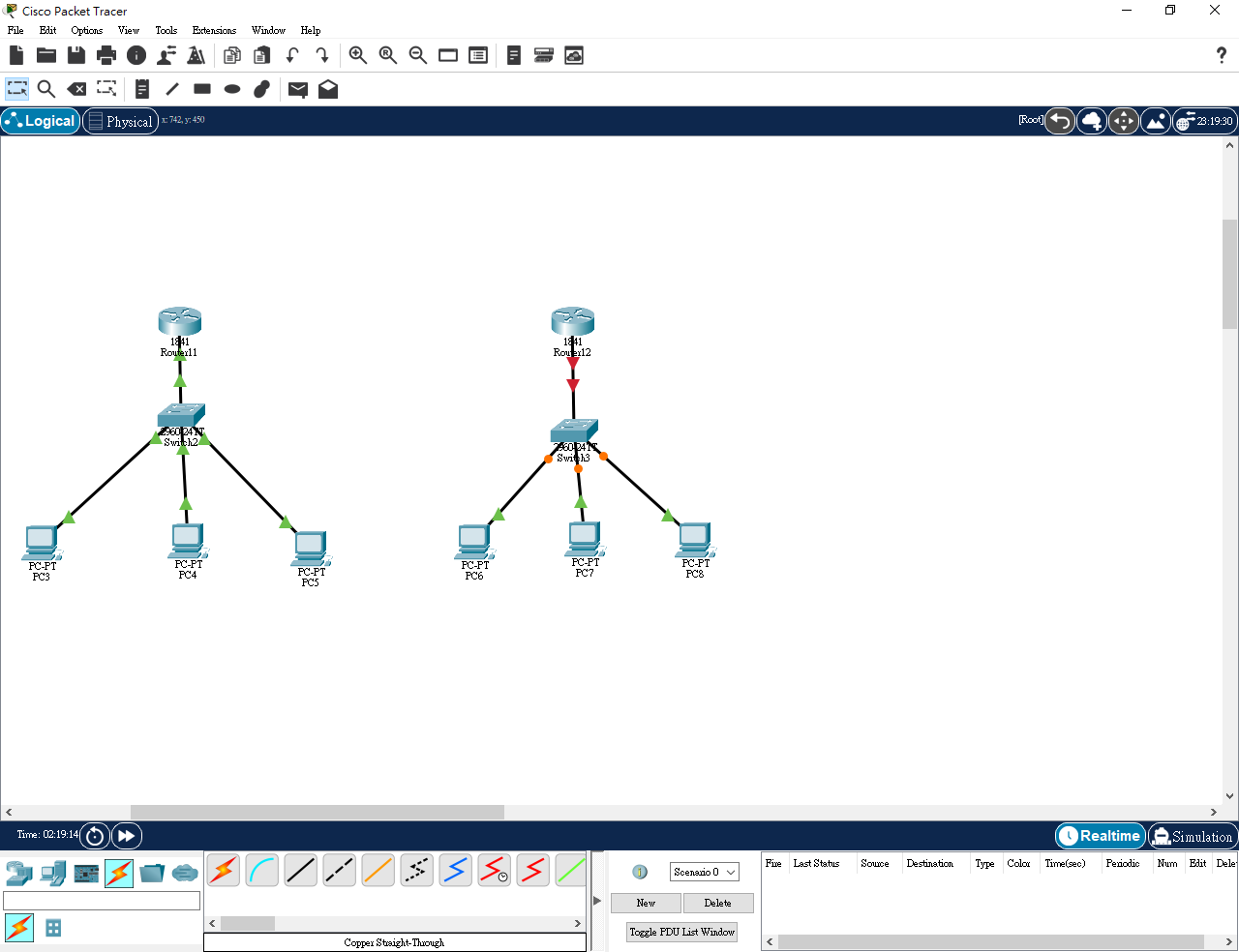Choose the Phone line connection

(417, 870)
